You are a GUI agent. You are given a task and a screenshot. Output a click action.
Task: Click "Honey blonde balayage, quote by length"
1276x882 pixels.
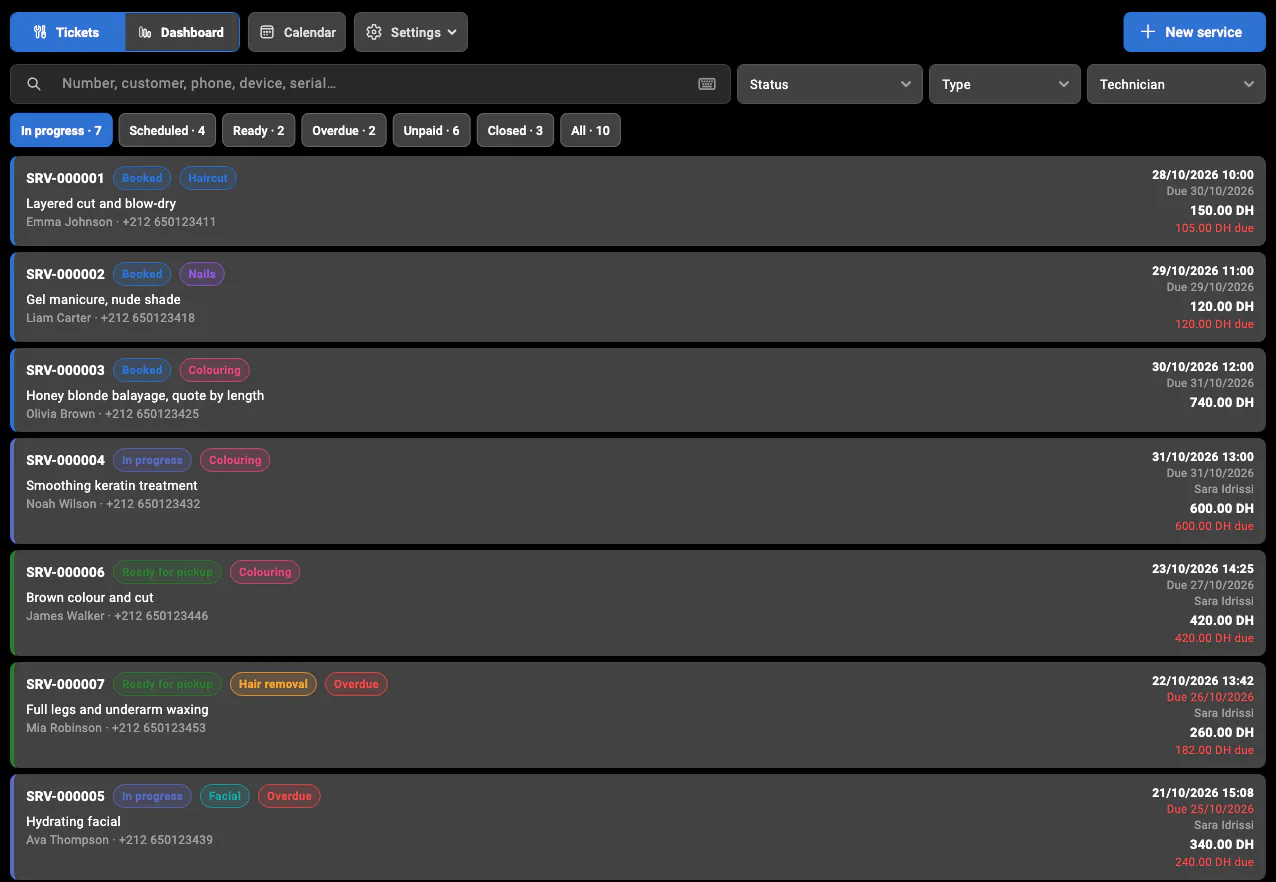tap(145, 395)
